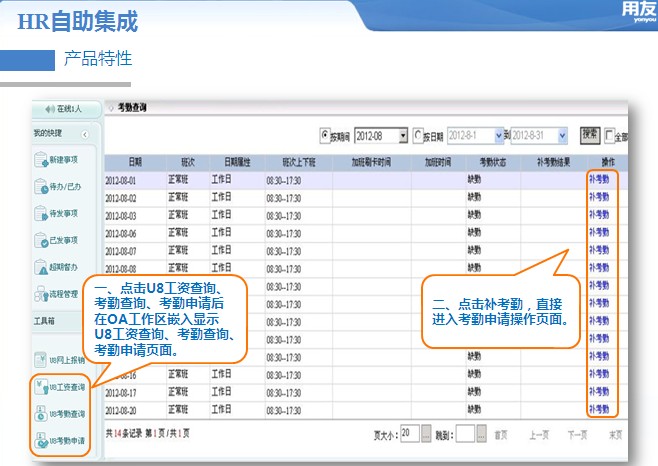Click the 在线1人 speaker icon
Viewport: 658px width, 466px height.
click(x=50, y=109)
